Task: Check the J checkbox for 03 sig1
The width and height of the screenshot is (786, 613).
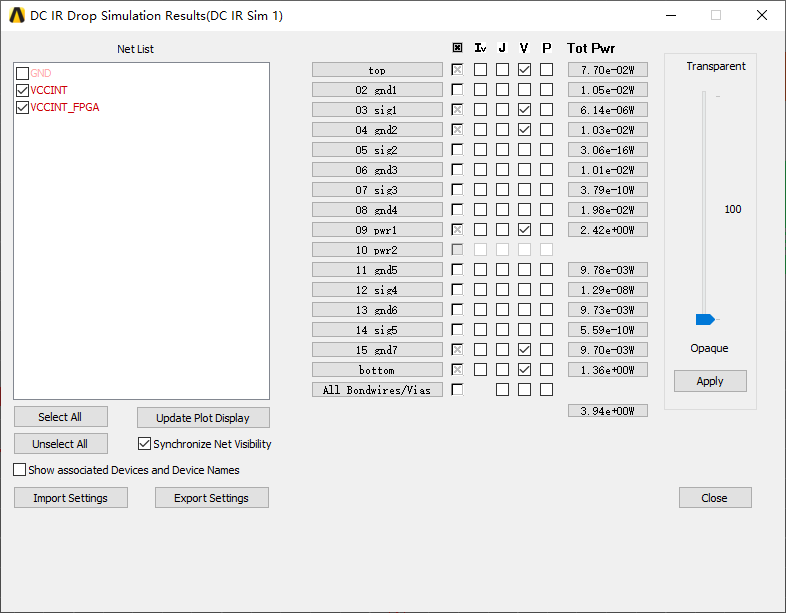Action: [x=502, y=109]
